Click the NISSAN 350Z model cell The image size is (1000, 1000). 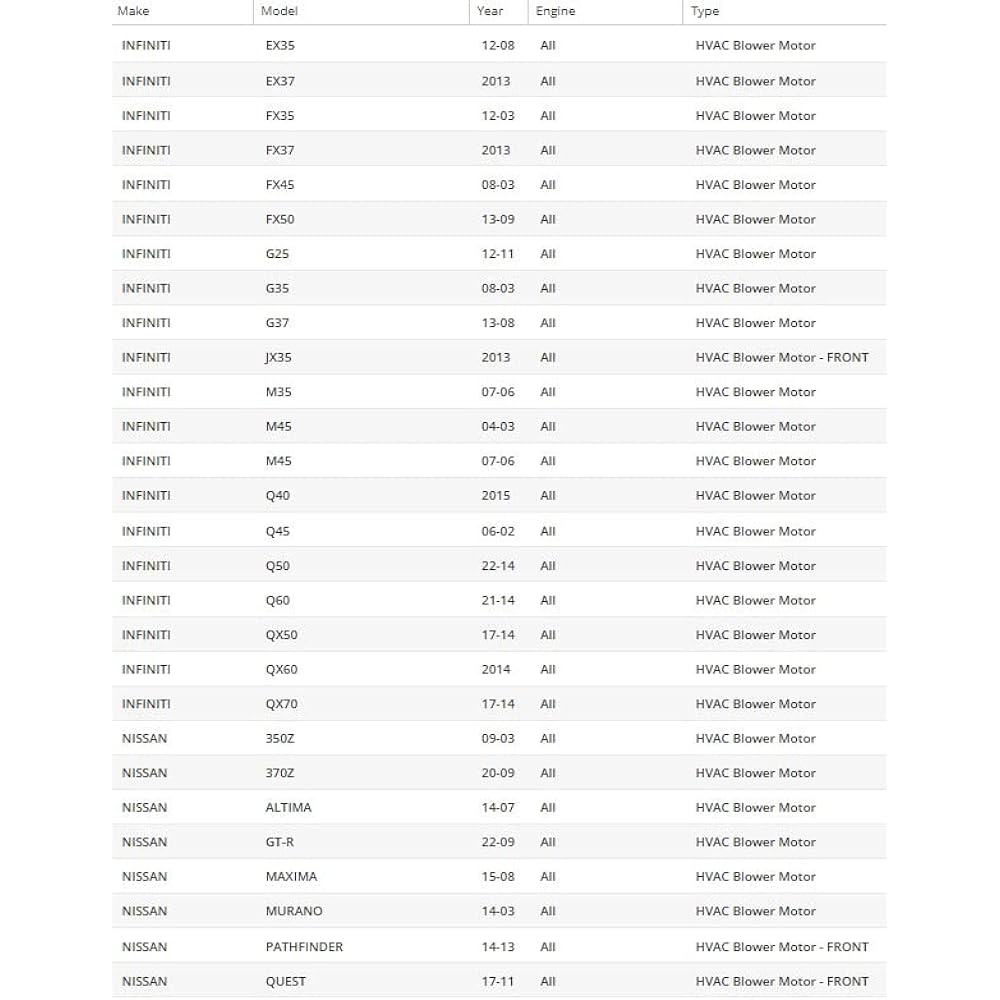(280, 739)
